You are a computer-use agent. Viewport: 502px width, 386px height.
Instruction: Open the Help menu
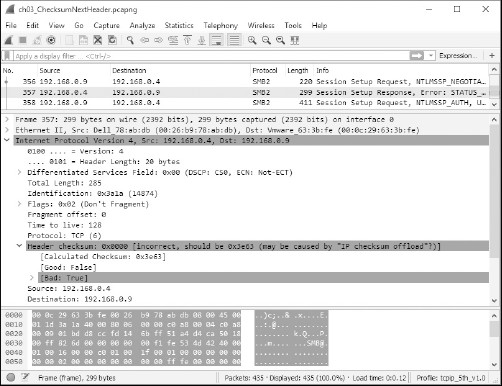coord(319,25)
